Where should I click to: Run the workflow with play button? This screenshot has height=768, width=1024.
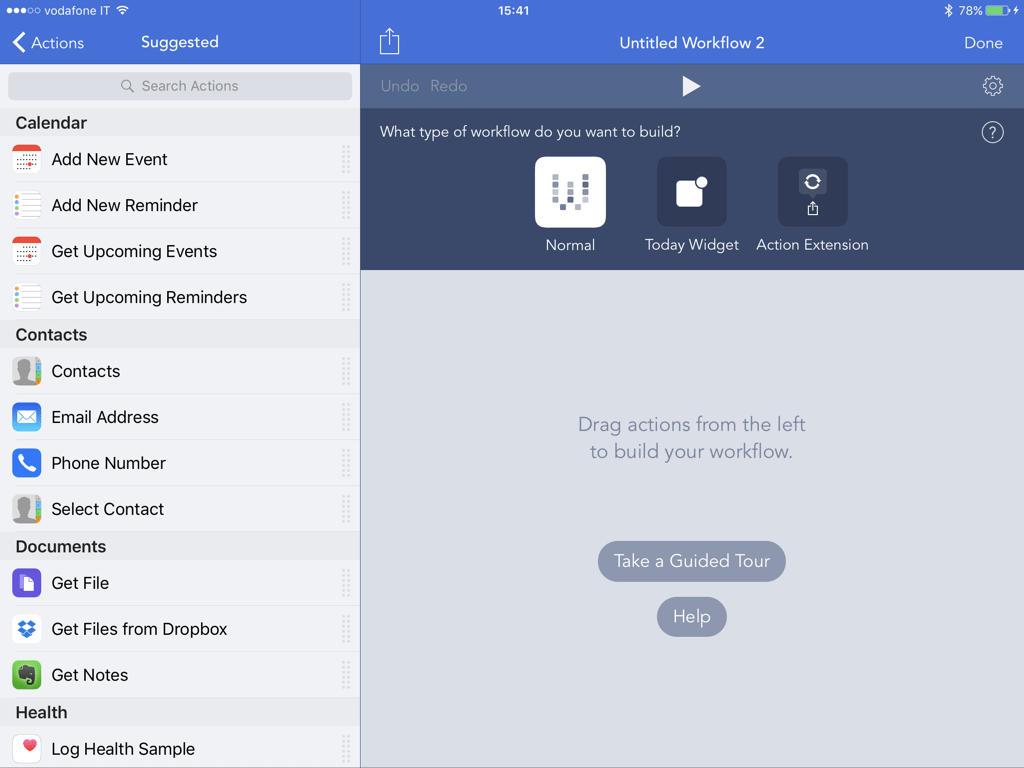tap(691, 86)
